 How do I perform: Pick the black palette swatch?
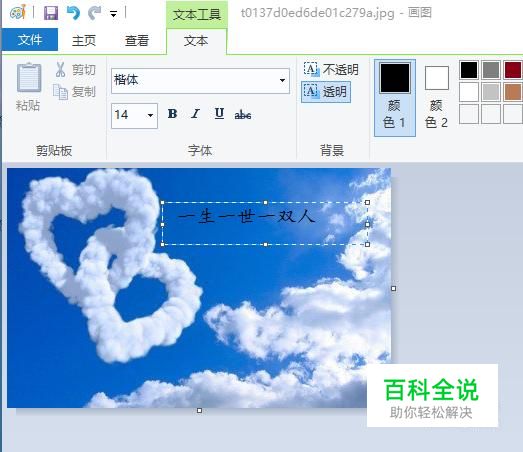(x=469, y=70)
